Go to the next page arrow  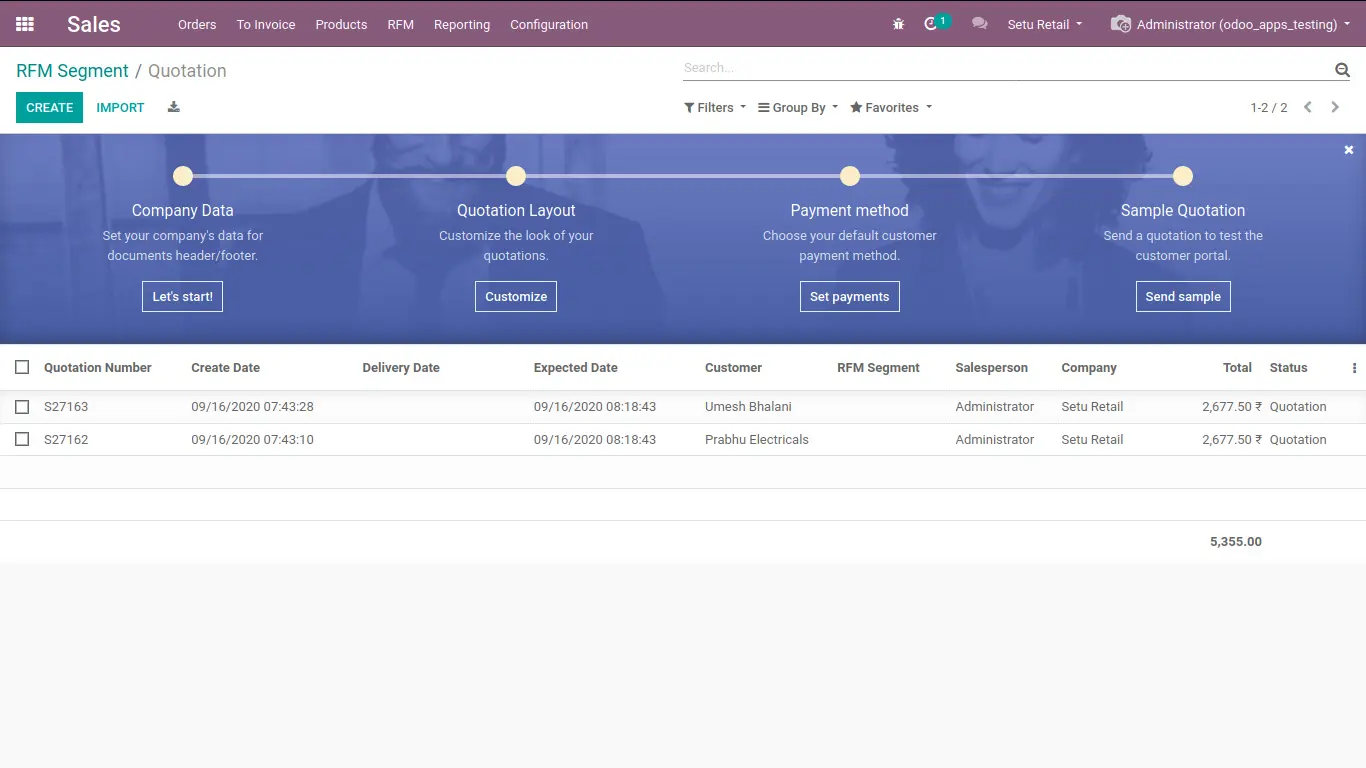1335,107
